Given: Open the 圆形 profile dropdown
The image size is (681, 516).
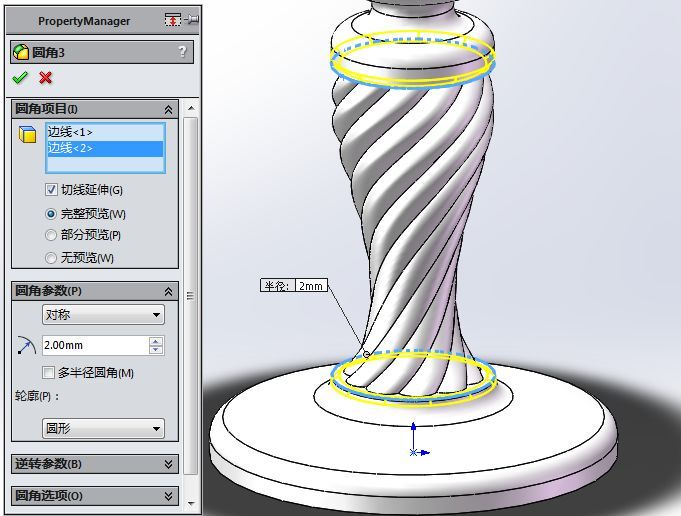Looking at the screenshot, I should pos(103,429).
